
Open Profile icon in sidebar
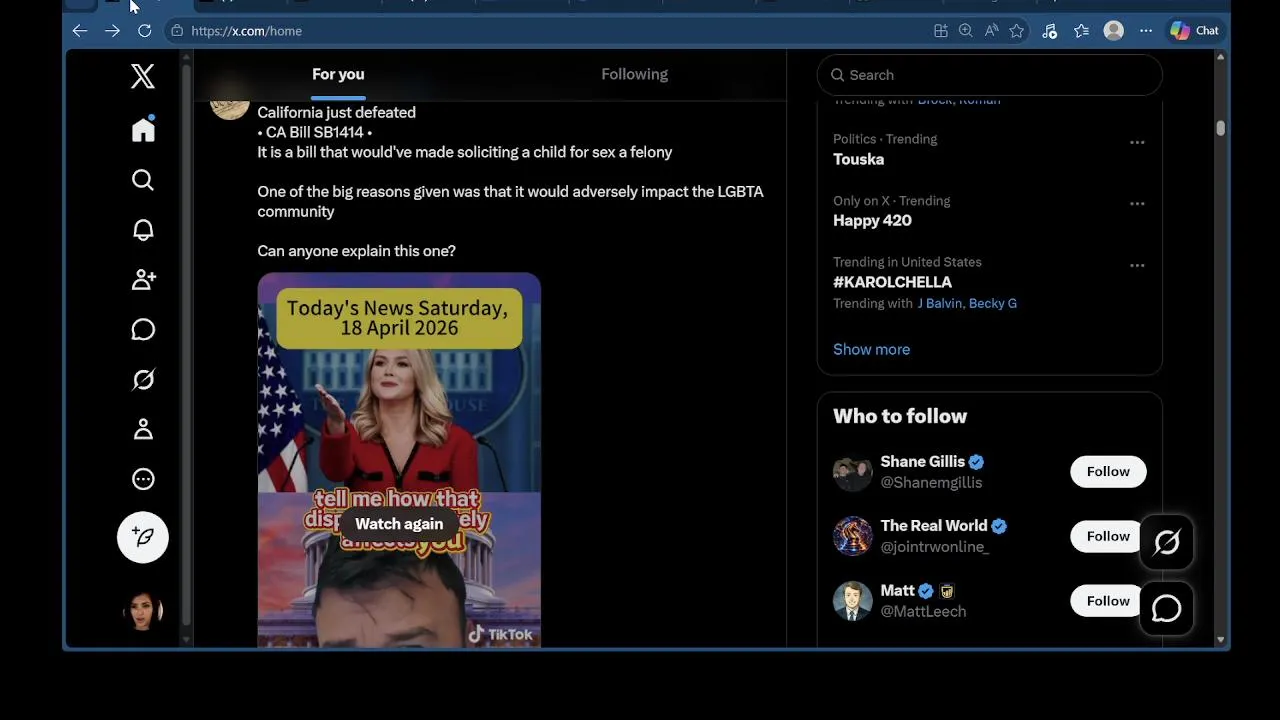coord(143,429)
